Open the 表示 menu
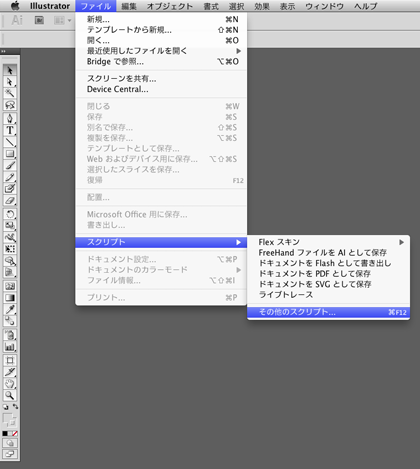 click(287, 6)
